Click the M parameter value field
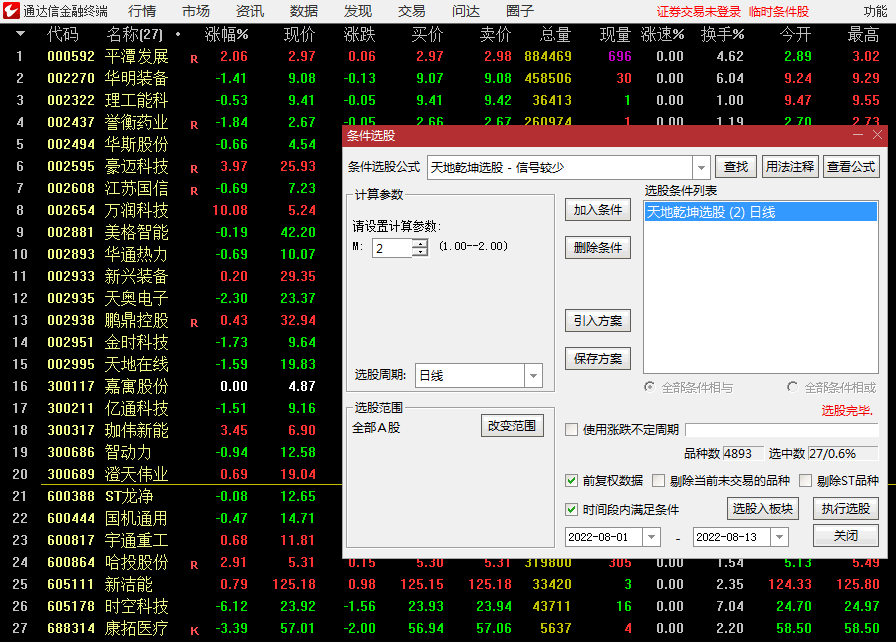Screen dimensions: 896x642 pos(392,248)
